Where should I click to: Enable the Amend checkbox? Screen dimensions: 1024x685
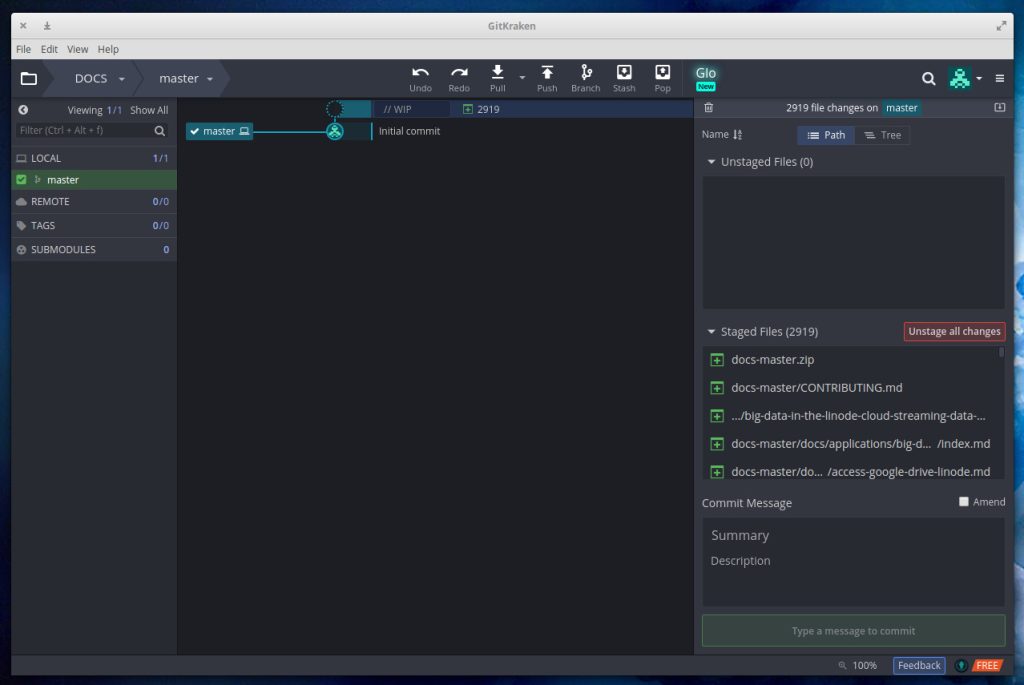tap(964, 502)
